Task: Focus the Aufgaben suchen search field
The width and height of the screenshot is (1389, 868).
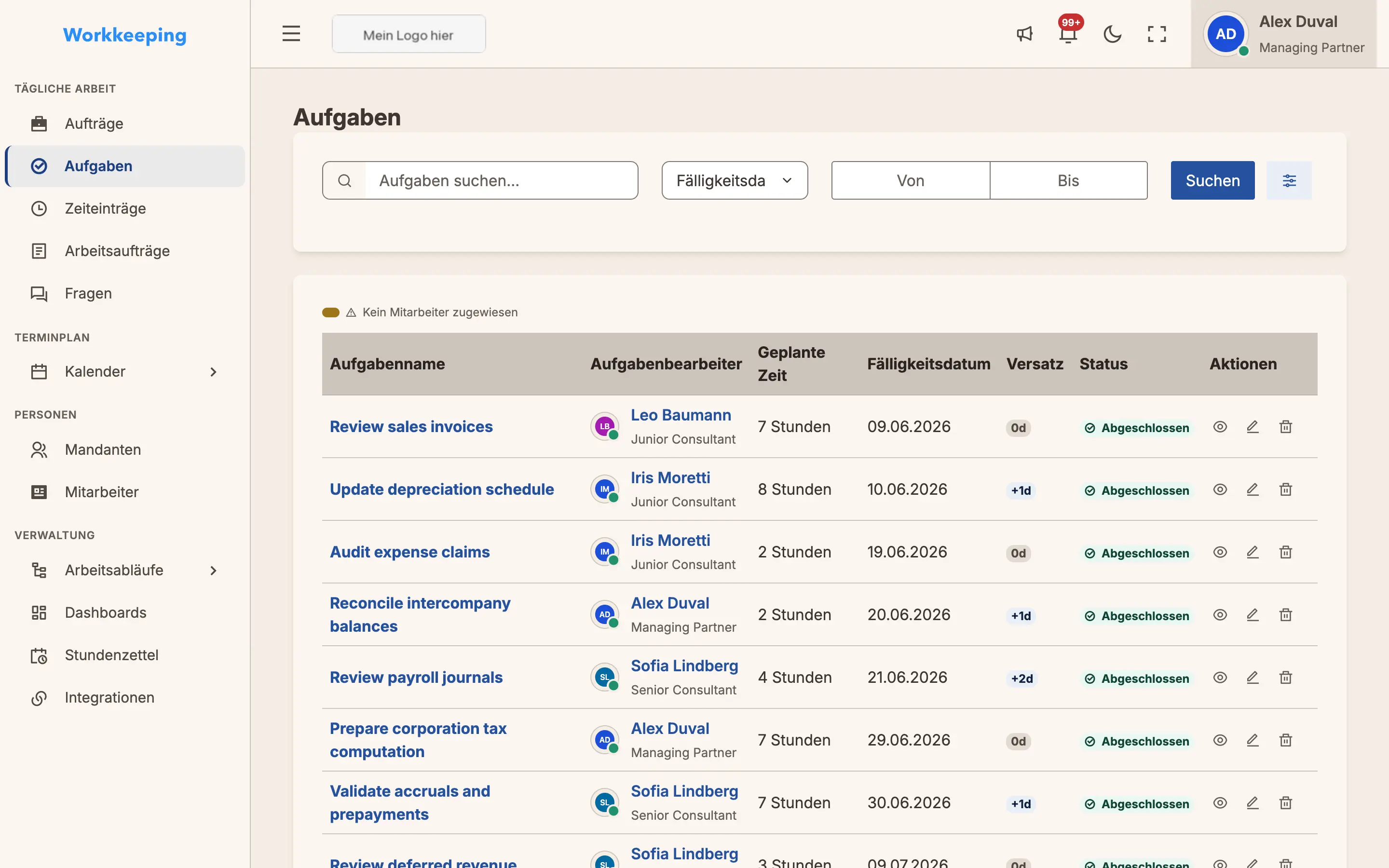Action: pyautogui.click(x=501, y=180)
